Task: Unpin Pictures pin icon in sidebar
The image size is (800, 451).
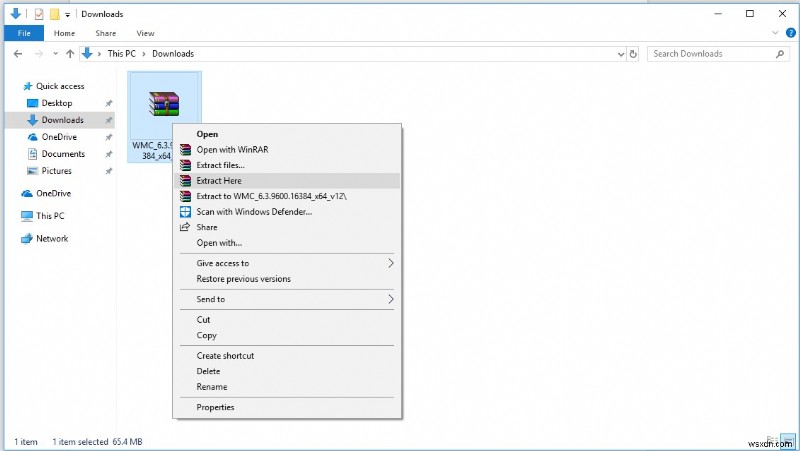Action: click(x=109, y=171)
